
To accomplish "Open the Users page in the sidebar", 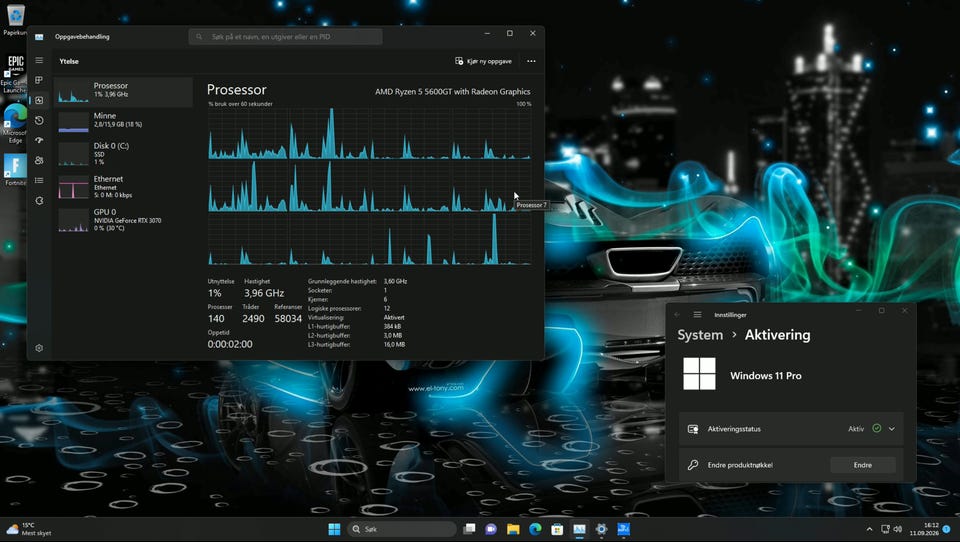I will coord(39,160).
